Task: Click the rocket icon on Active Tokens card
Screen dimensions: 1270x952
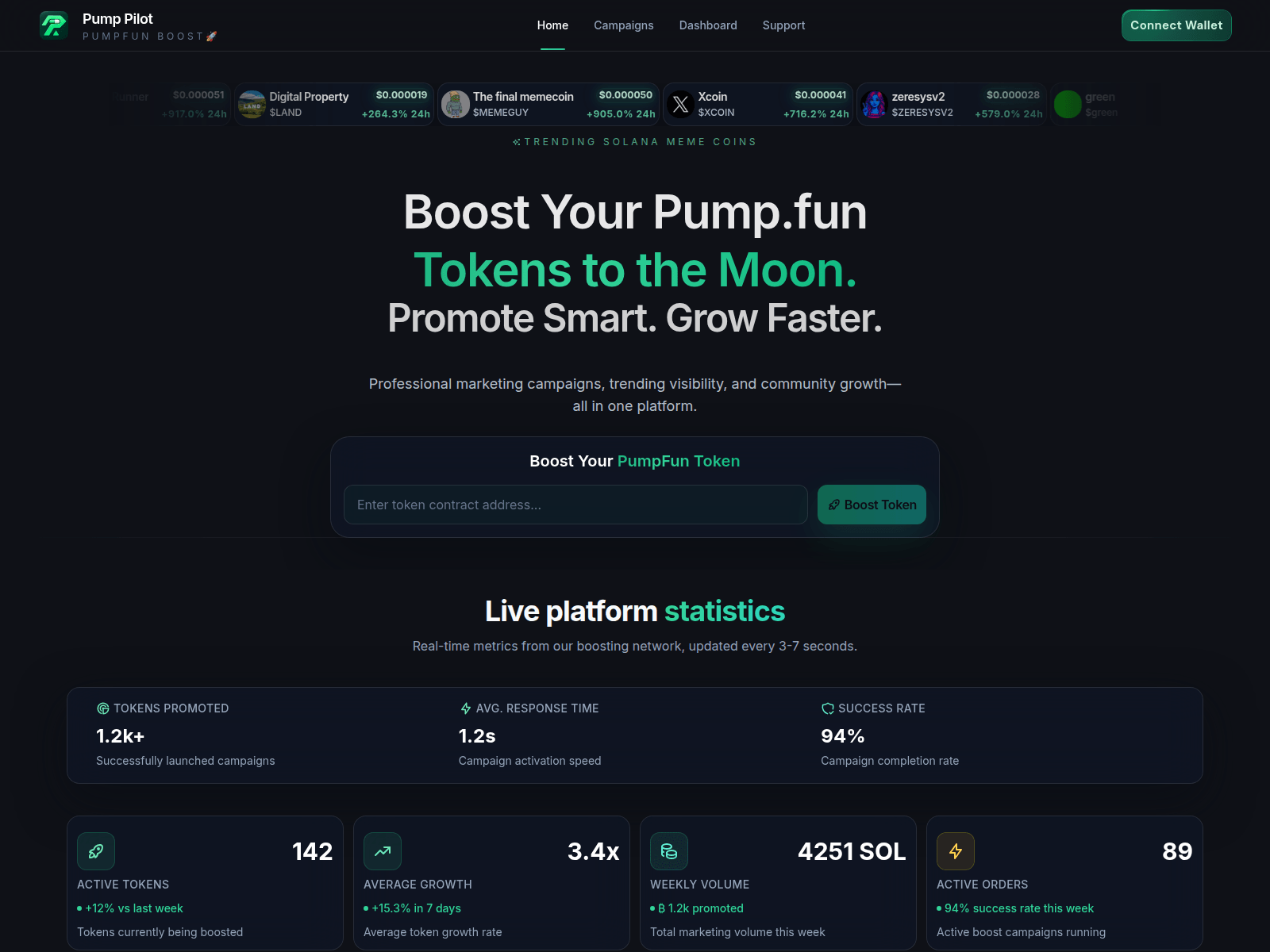Action: 96,851
